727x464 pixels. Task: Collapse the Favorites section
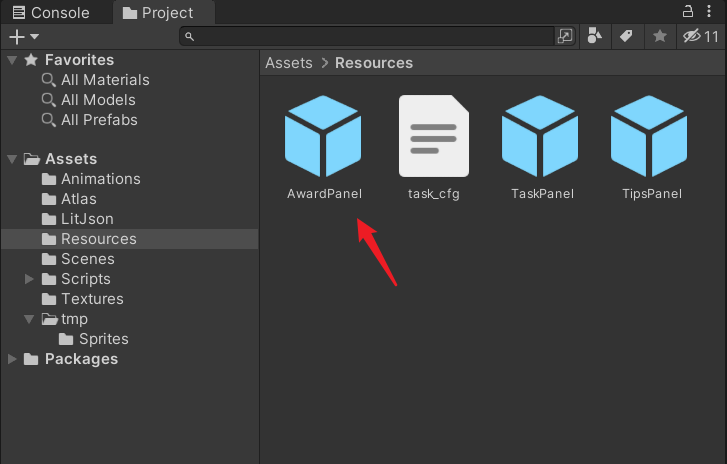pyautogui.click(x=12, y=60)
